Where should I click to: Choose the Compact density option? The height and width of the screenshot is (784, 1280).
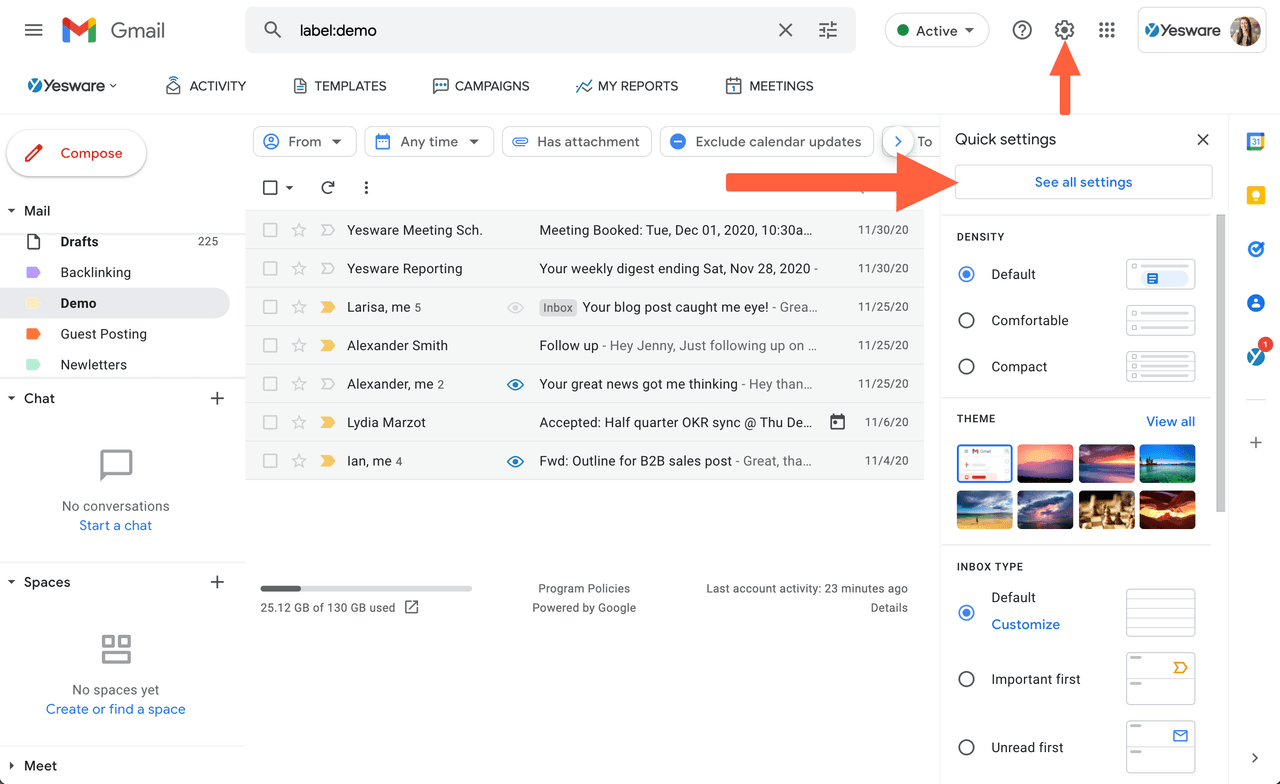coord(966,367)
